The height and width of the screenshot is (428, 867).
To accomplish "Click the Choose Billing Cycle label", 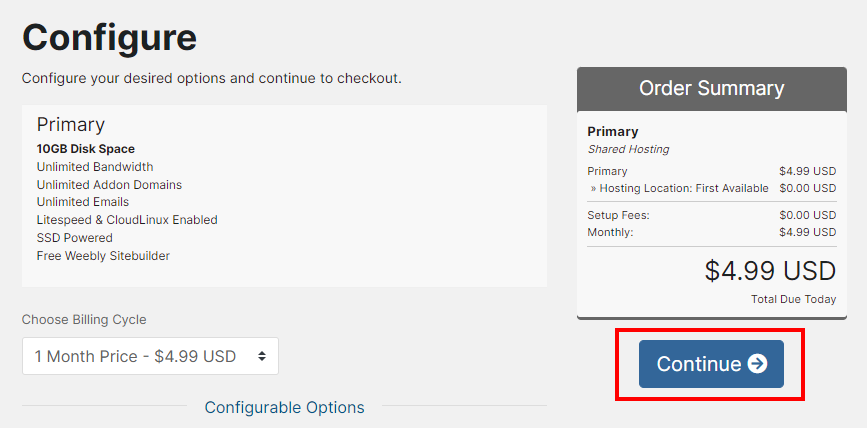I will coord(84,320).
